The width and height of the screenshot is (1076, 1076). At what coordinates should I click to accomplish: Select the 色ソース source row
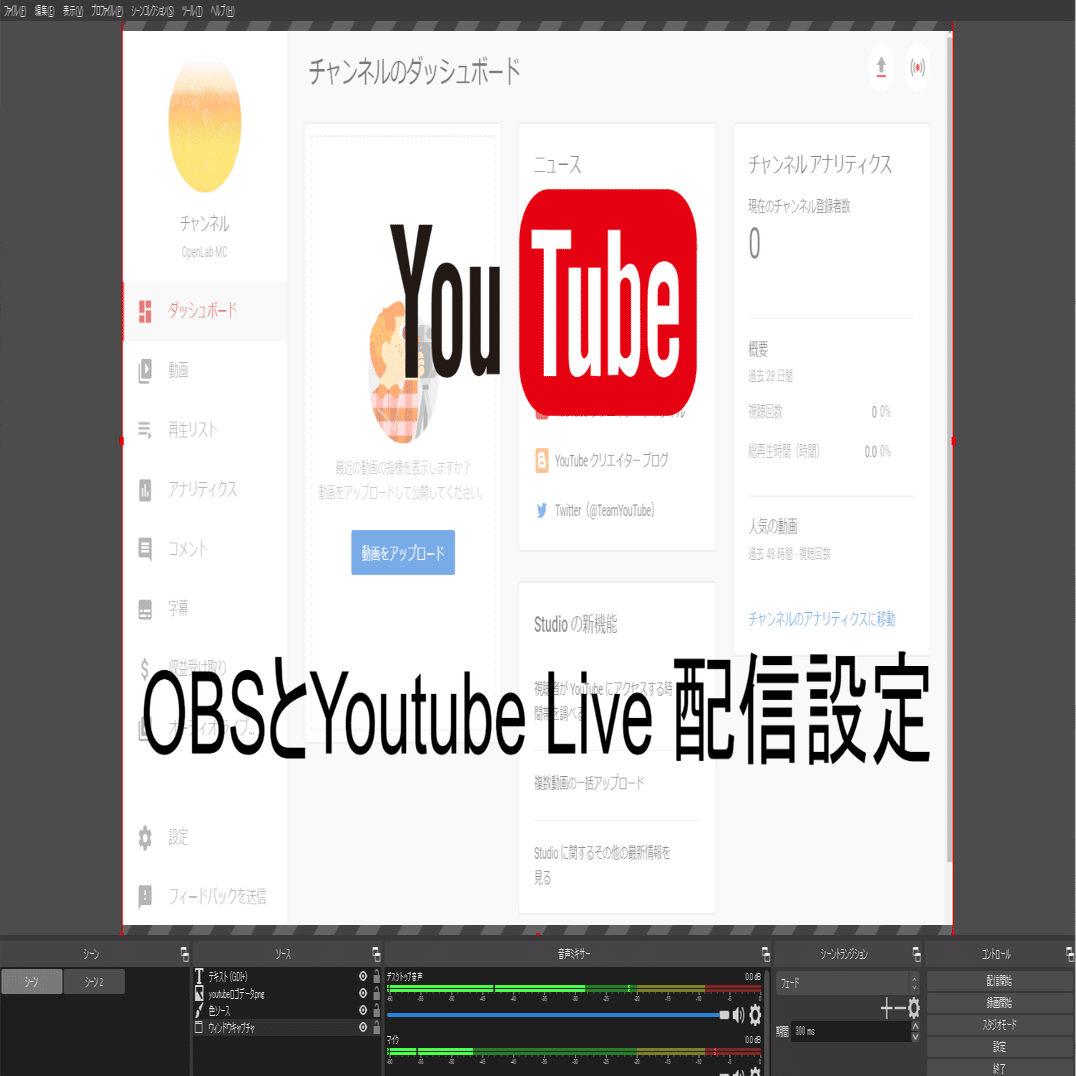[x=287, y=1011]
